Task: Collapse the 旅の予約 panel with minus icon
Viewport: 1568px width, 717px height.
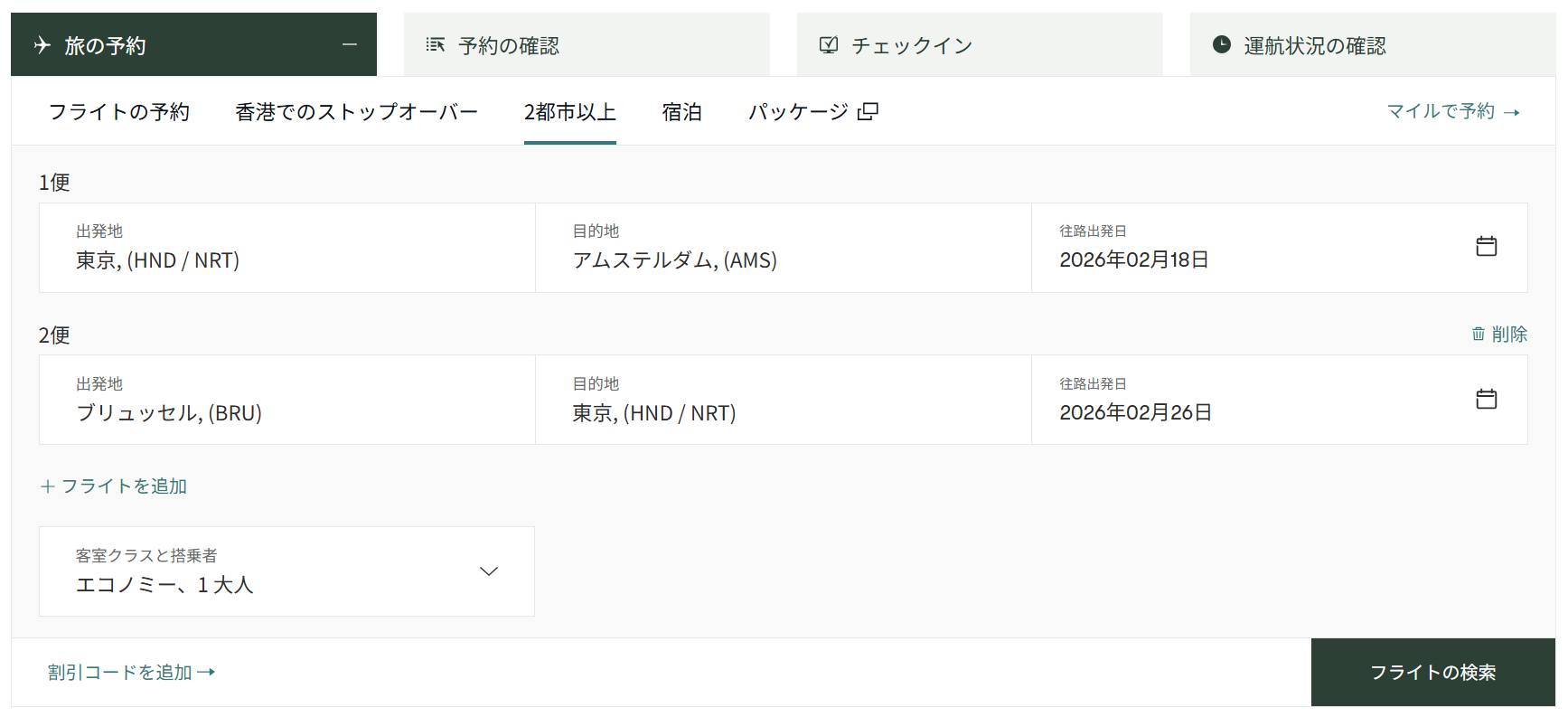Action: coord(350,45)
